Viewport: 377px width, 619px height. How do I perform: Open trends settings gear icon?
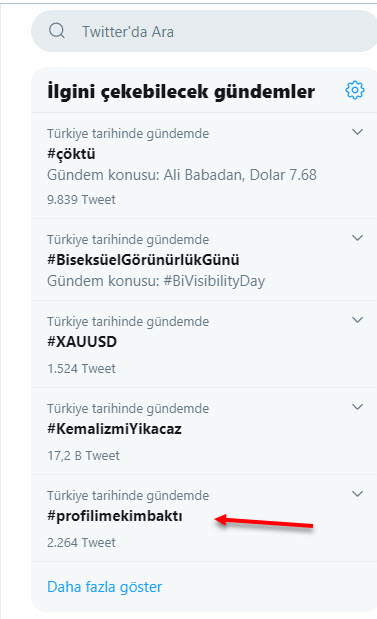pyautogui.click(x=354, y=90)
